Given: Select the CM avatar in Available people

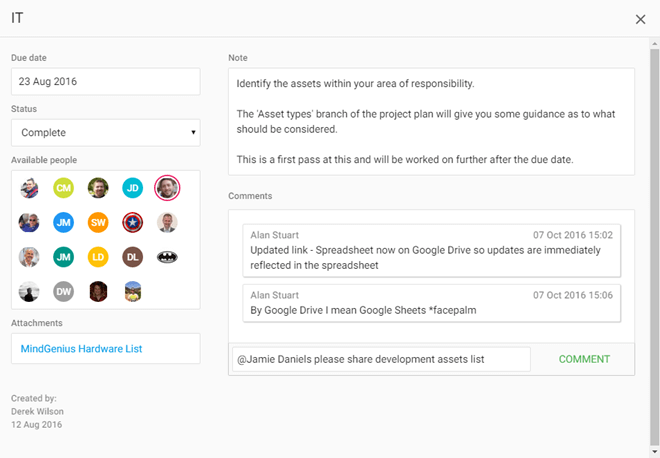Looking at the screenshot, I should coord(64,188).
